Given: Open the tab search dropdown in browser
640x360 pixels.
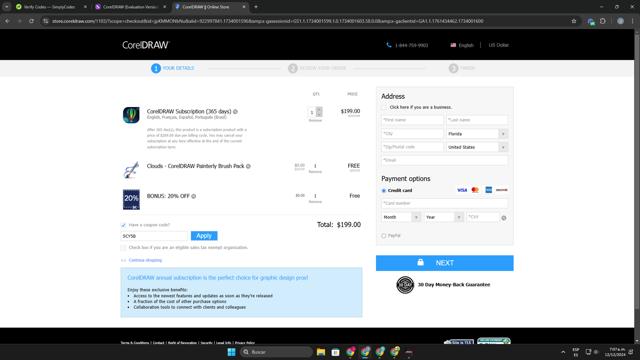Looking at the screenshot, I should pos(7,7).
